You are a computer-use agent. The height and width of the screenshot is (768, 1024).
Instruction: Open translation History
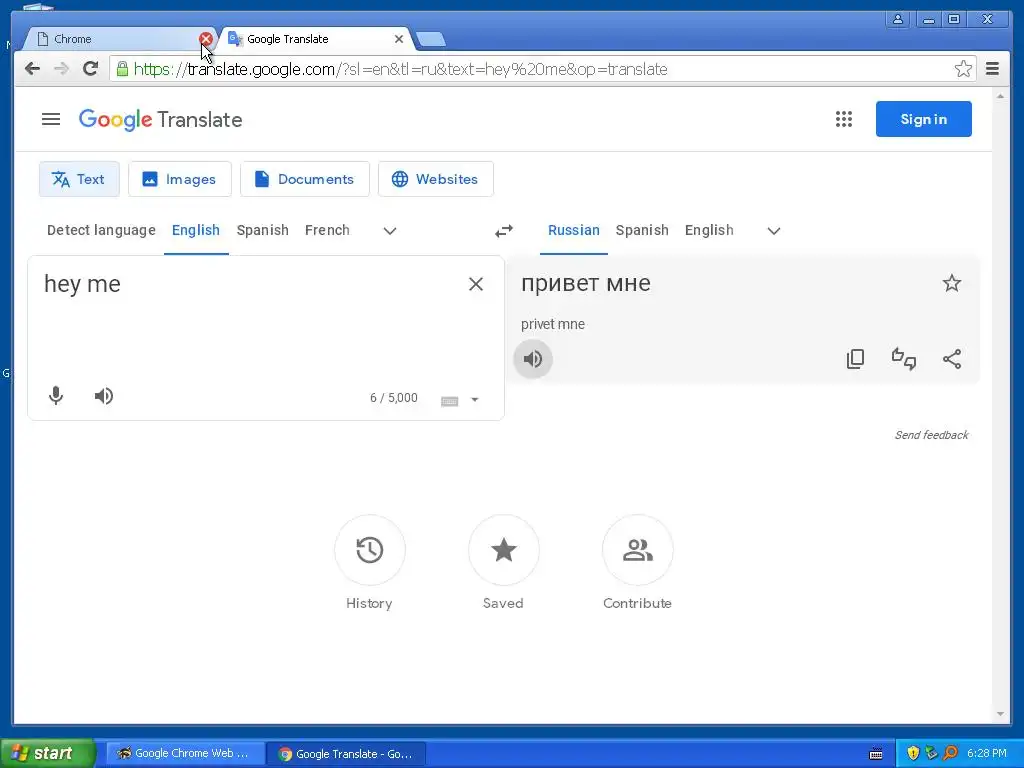370,550
